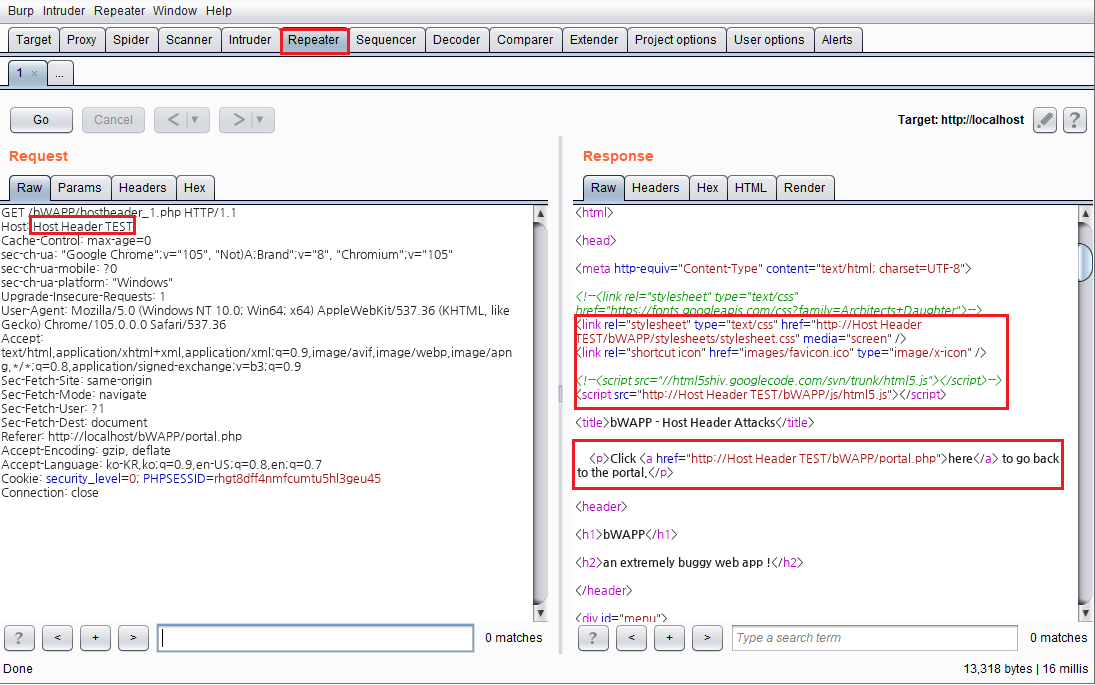Switch to the Target tool tab
The height and width of the screenshot is (685, 1095).
34,40
